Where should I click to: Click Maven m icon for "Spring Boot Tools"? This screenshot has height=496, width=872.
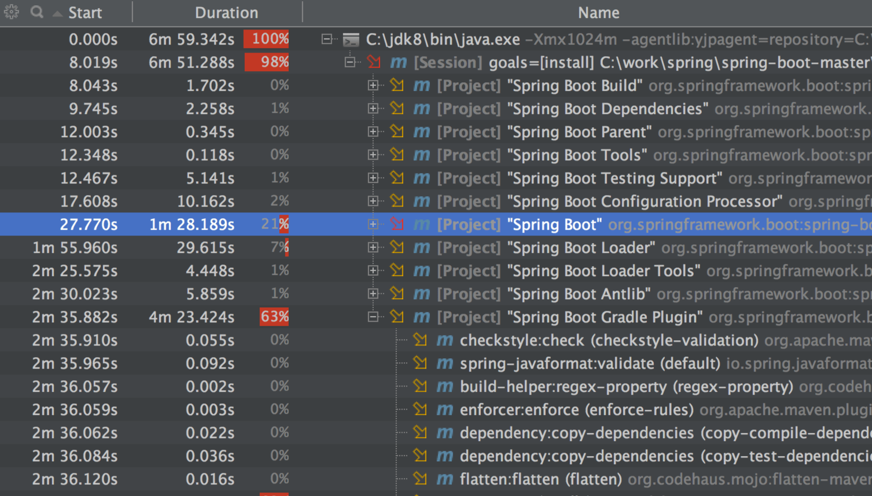pos(422,155)
